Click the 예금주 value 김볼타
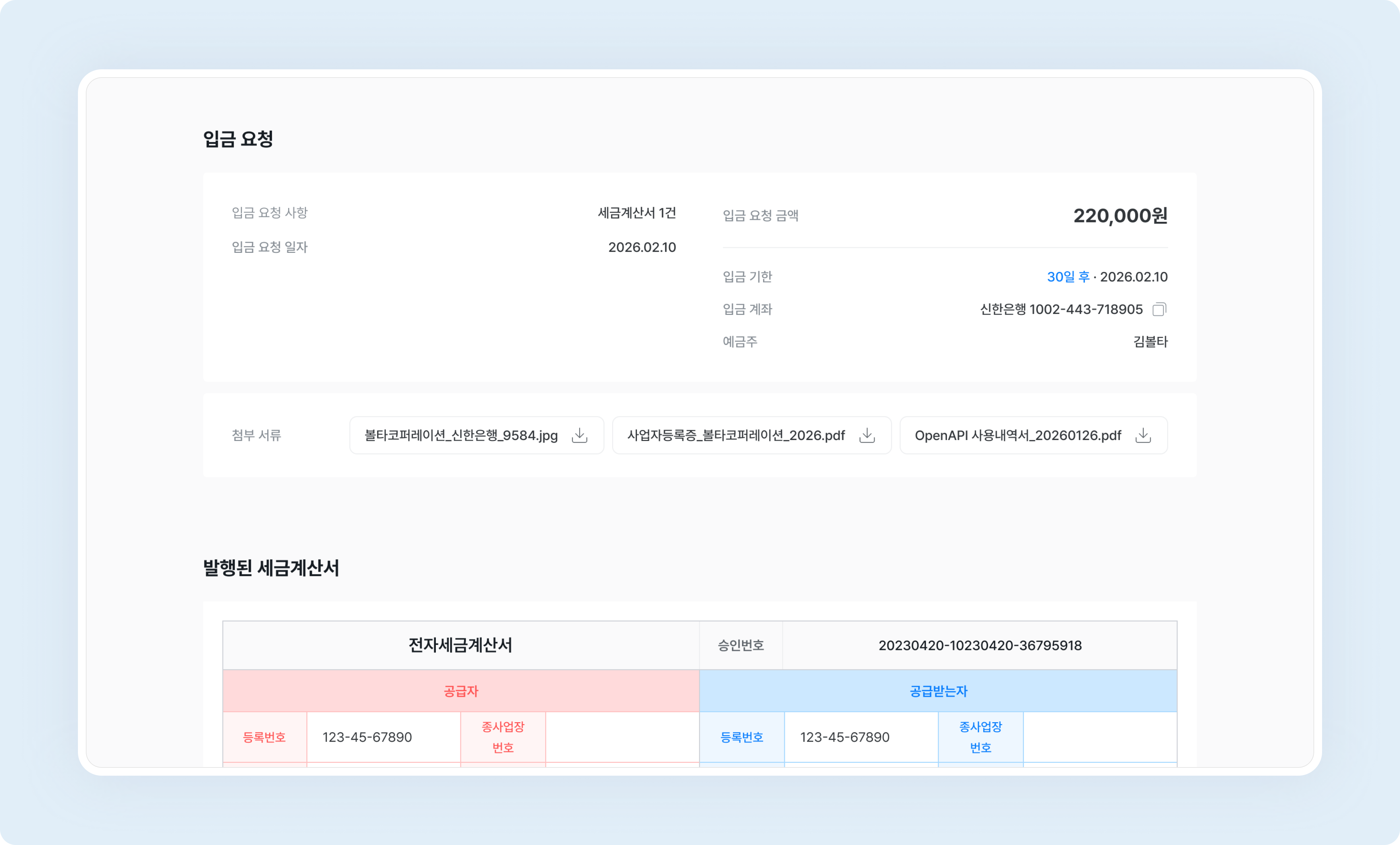The width and height of the screenshot is (1400, 845). tap(1149, 341)
